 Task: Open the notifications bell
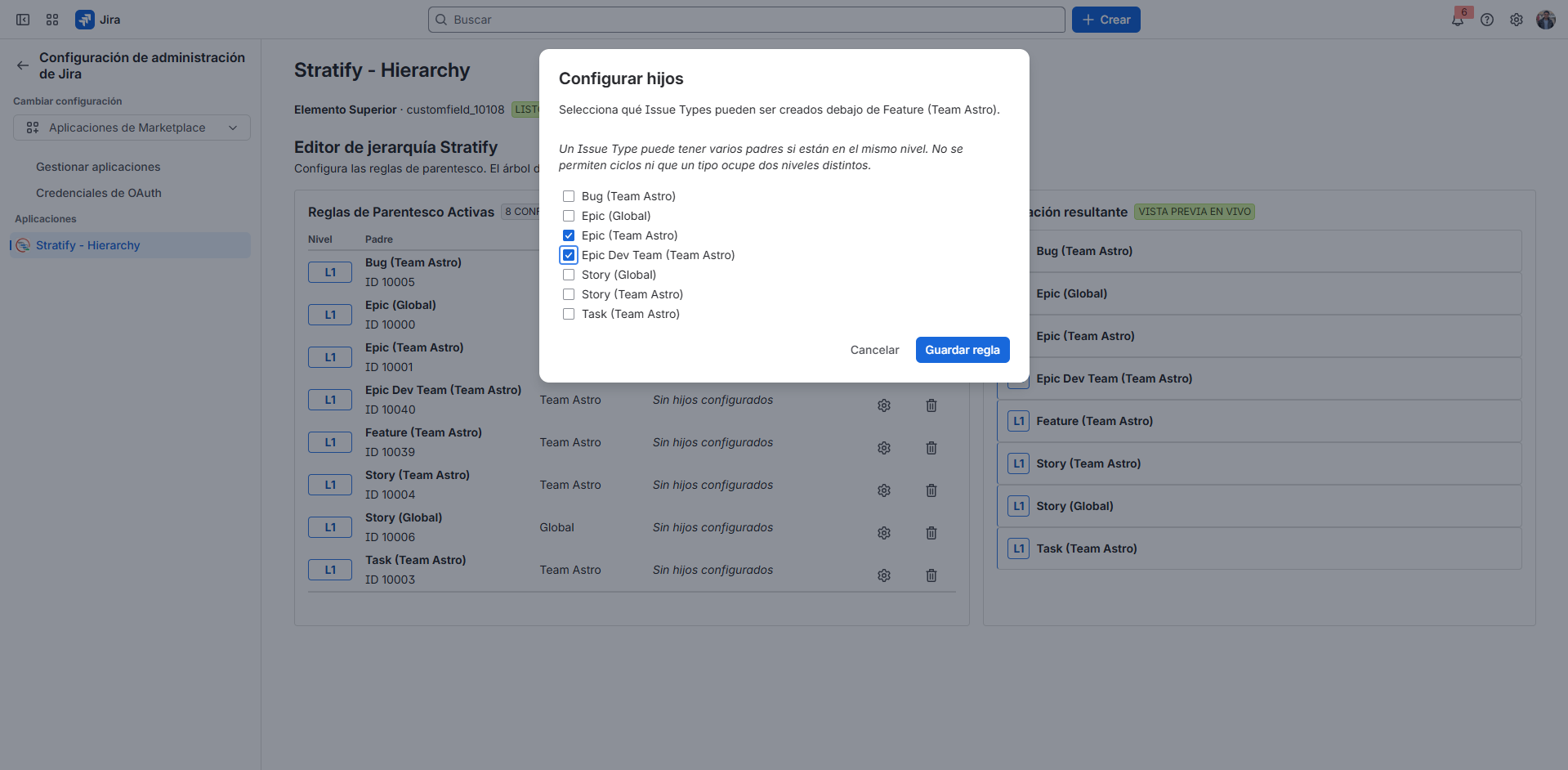tap(1458, 20)
